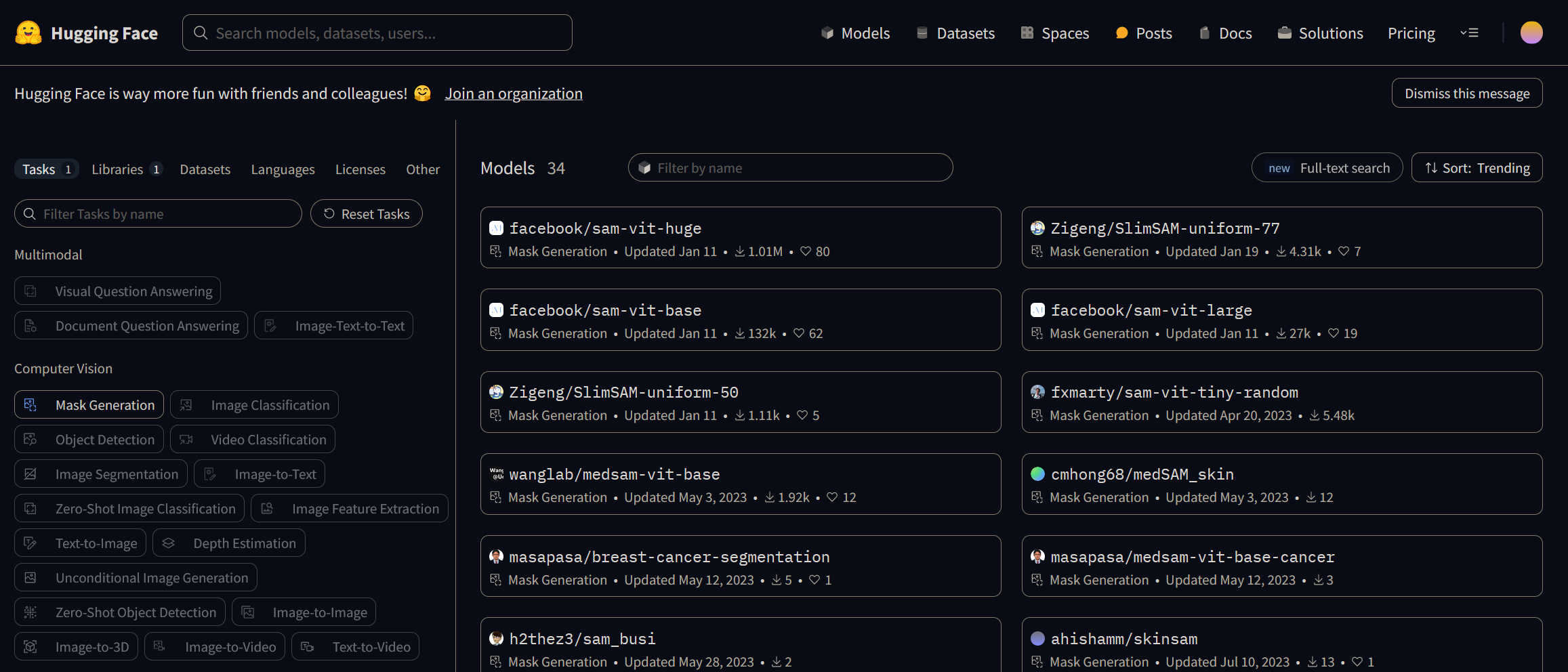1568x672 pixels.
Task: Toggle the Image Classification filter
Action: point(254,405)
